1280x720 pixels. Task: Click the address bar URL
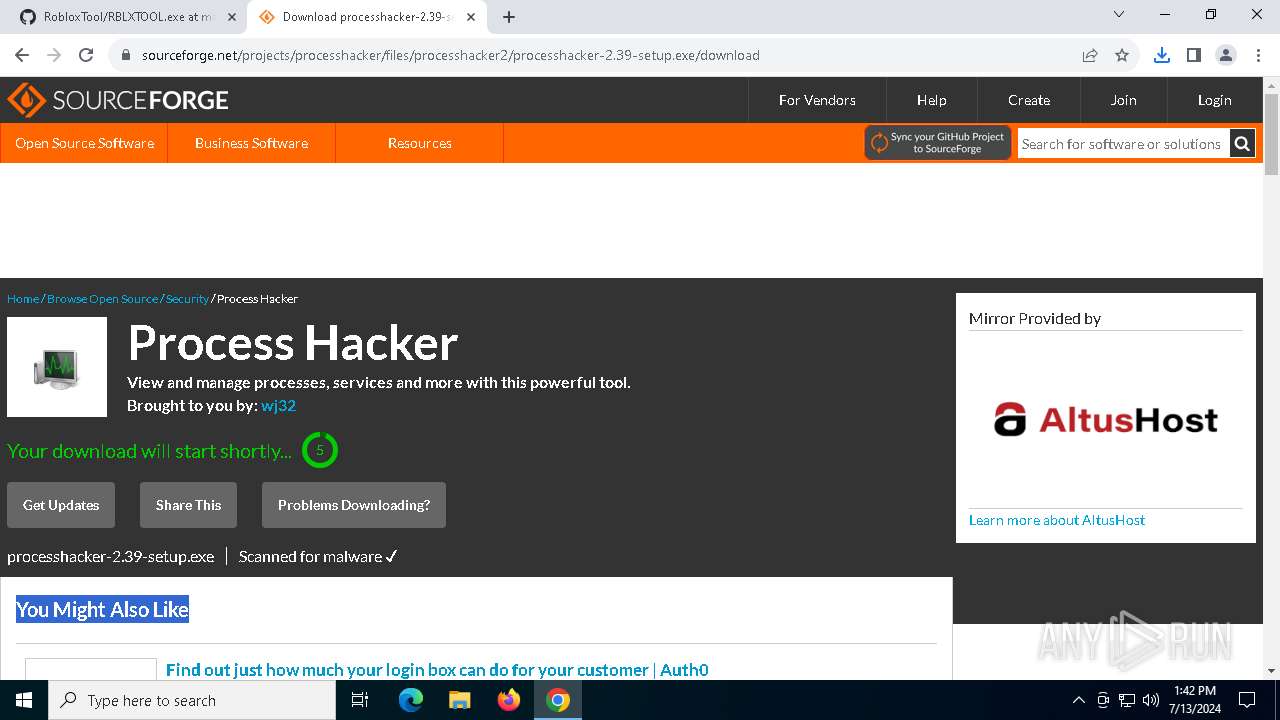pos(451,55)
